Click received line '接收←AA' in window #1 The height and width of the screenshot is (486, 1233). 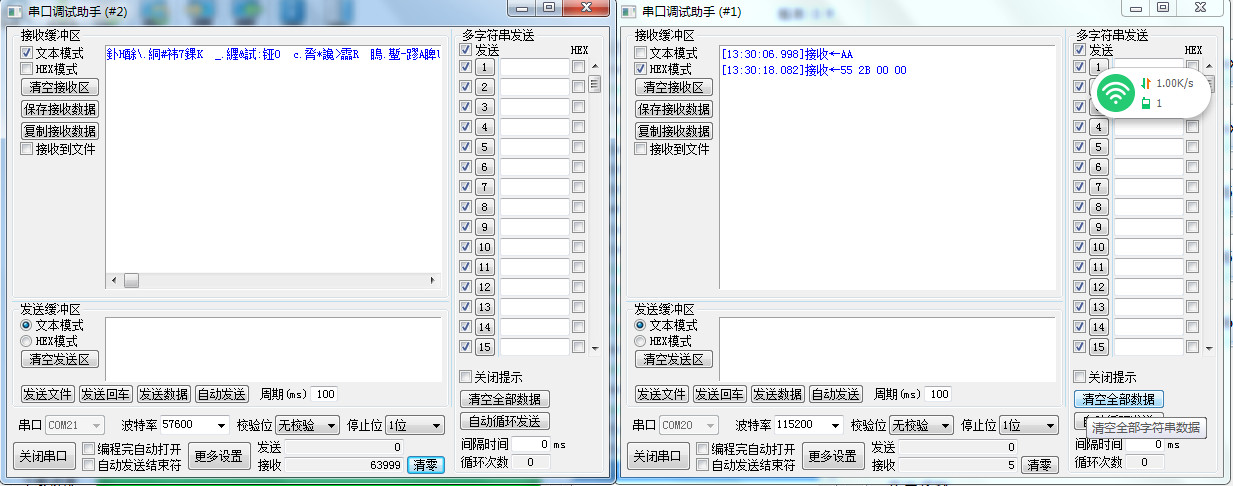click(788, 54)
